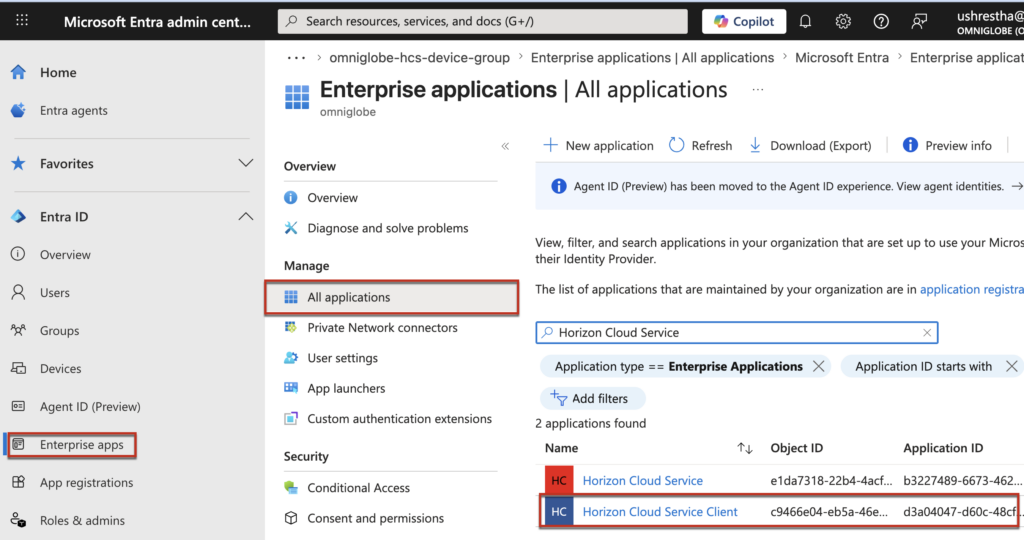Viewport: 1024px width, 540px height.
Task: Clear the Horizon Cloud Service search text
Action: (x=927, y=332)
